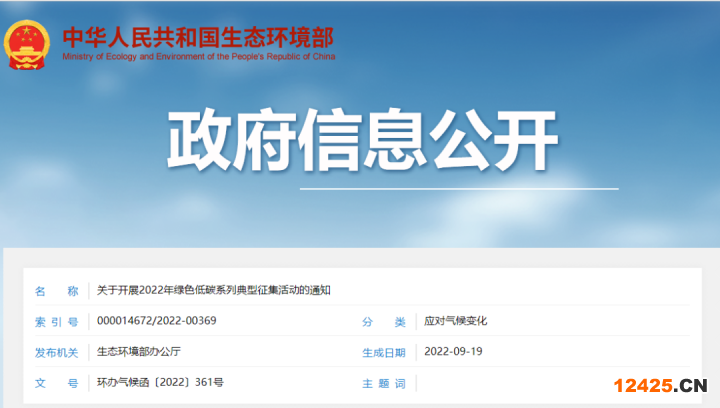Select index number 000014672/2022-00369
This screenshot has height=408, width=720.
point(157,320)
